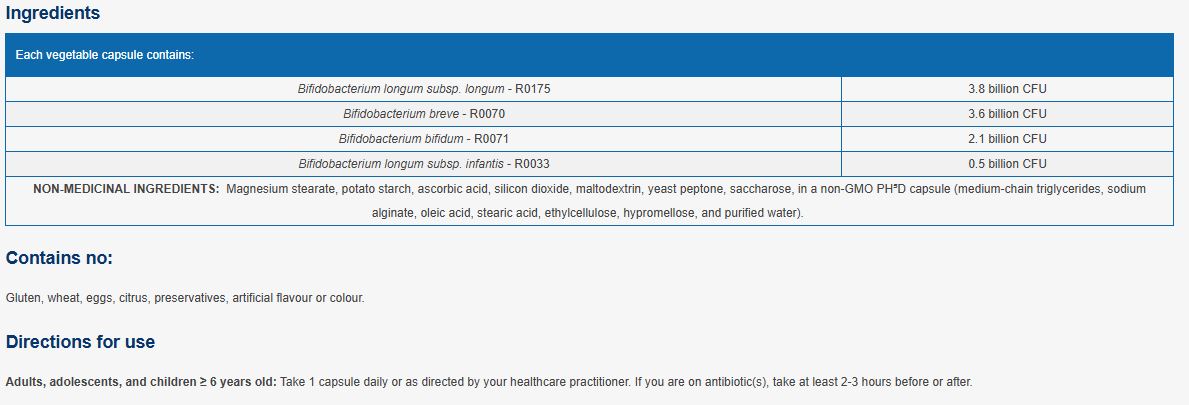Image resolution: width=1189 pixels, height=405 pixels.
Task: Click the 3.6 billion CFU value
Action: 1007,114
